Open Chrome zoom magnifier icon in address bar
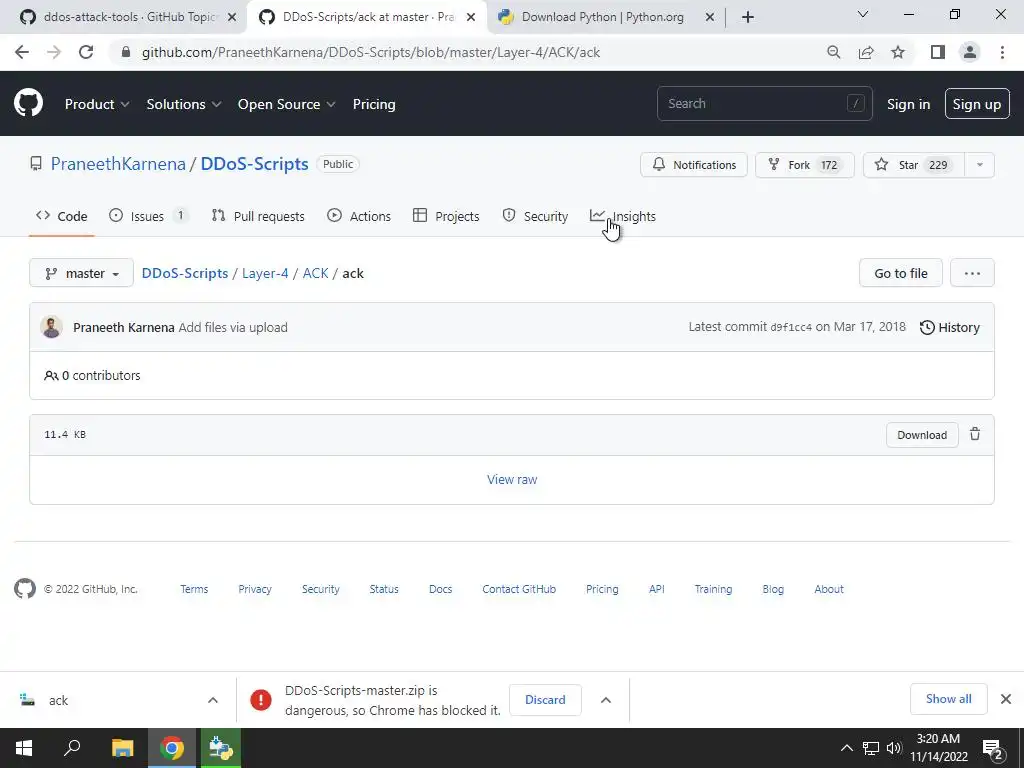Viewport: 1024px width, 768px height. point(833,52)
